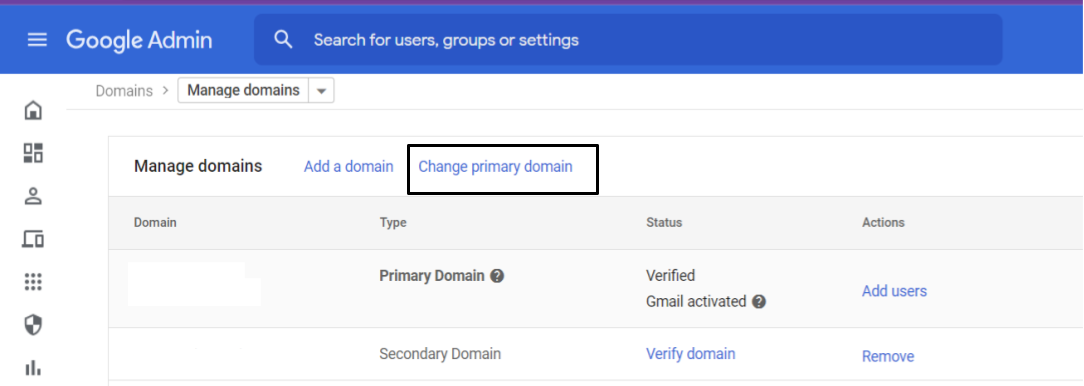Select the Manage domains breadcrumb box
The height and width of the screenshot is (386, 1084).
(x=243, y=91)
